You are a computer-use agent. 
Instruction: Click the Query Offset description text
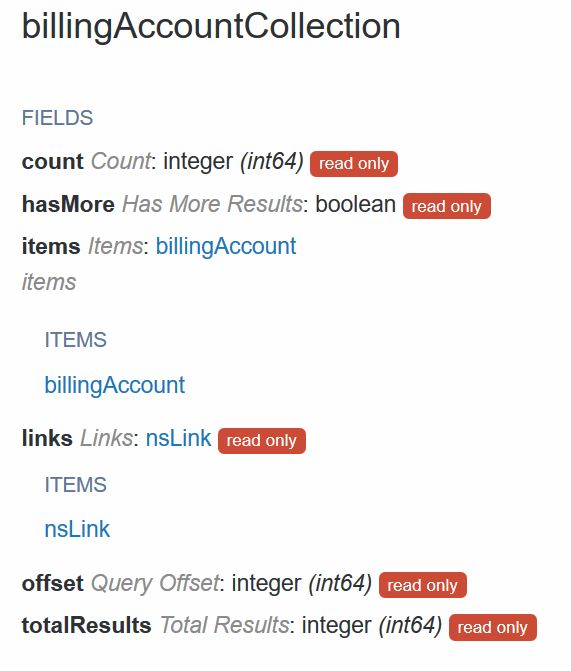[x=155, y=584]
